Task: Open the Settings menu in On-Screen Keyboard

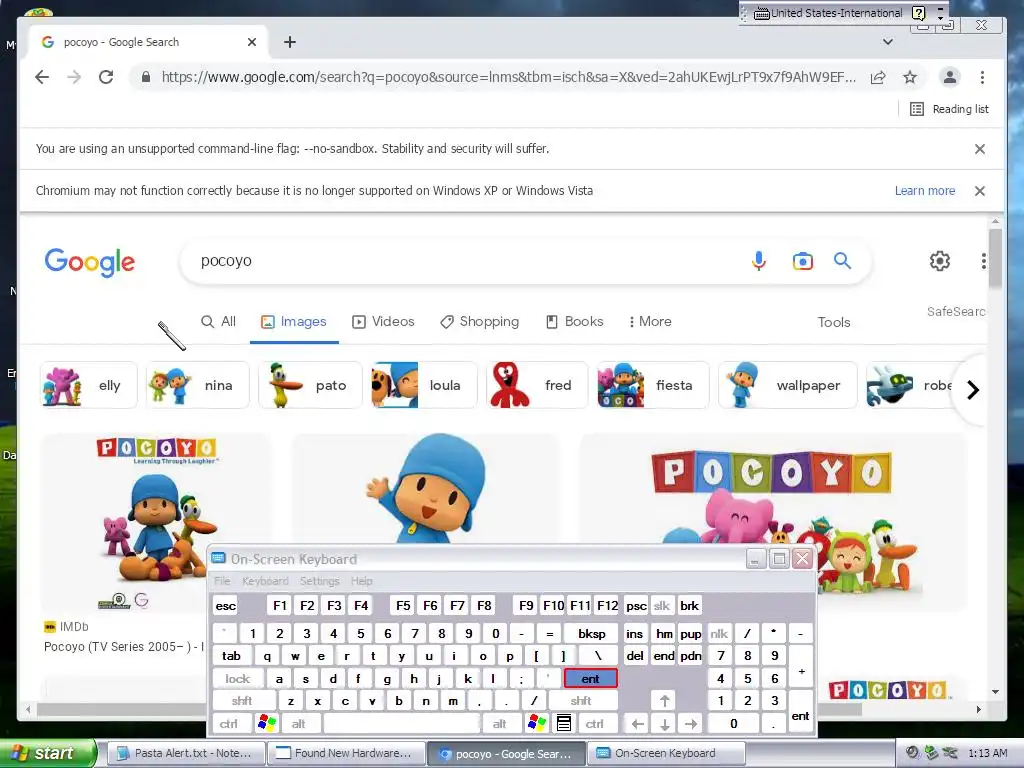Action: pyautogui.click(x=319, y=581)
